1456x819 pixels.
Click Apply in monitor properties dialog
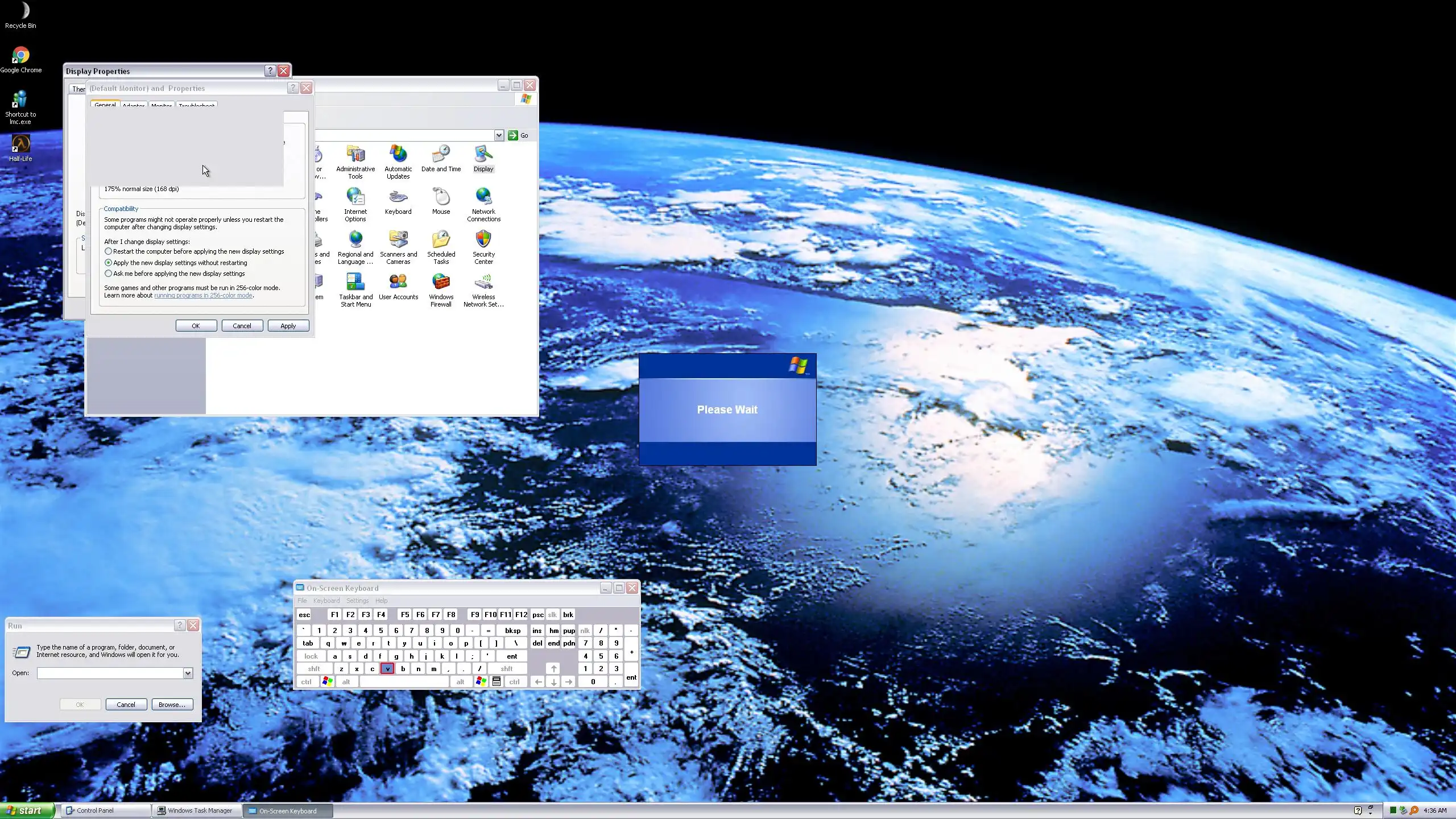[x=288, y=326]
